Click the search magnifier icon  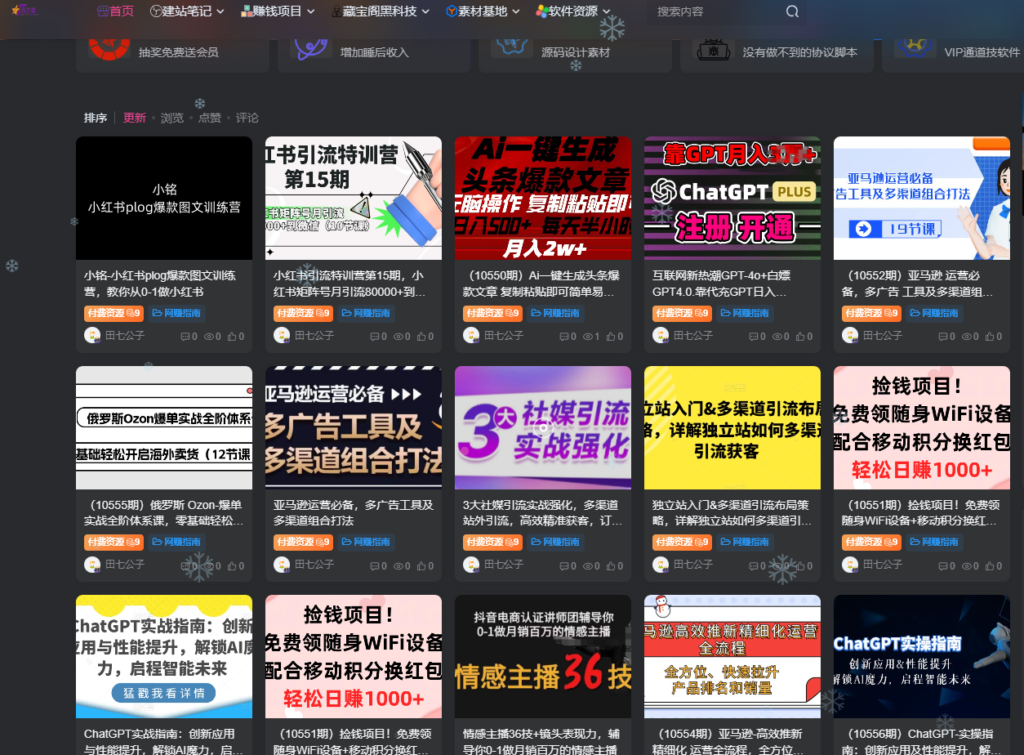[x=792, y=12]
